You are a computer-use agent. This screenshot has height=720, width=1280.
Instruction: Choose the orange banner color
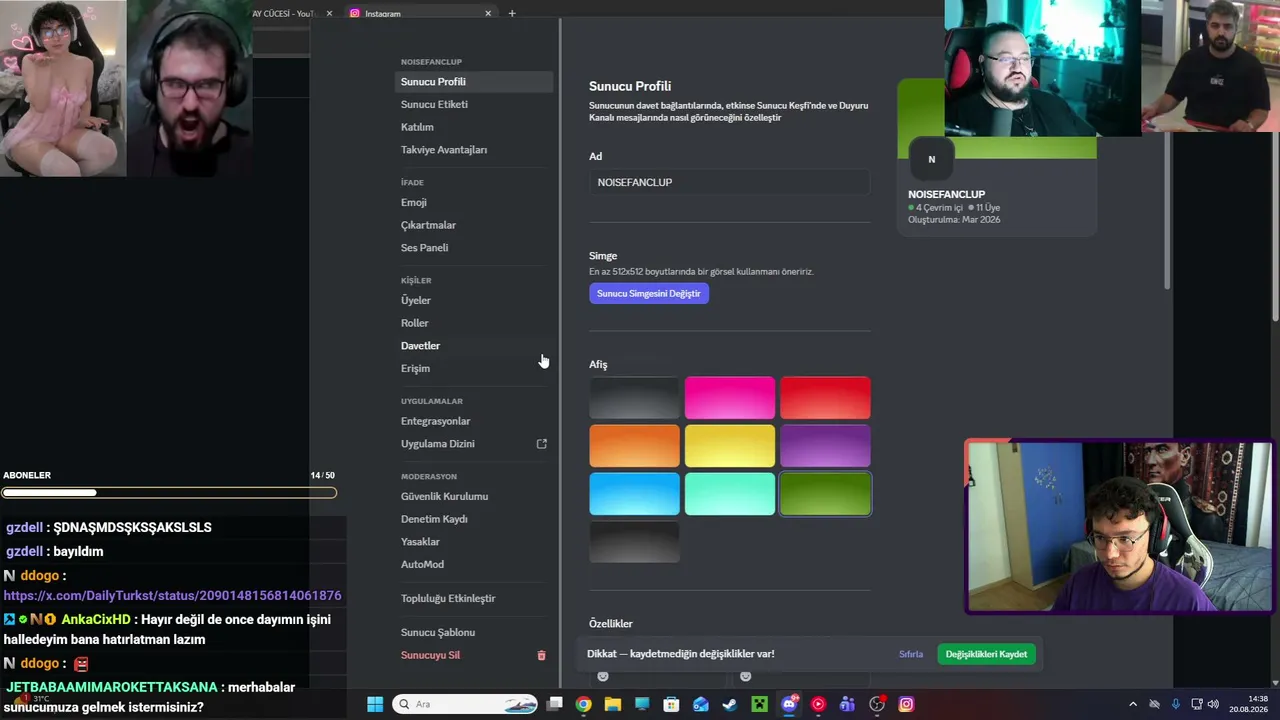tap(634, 446)
